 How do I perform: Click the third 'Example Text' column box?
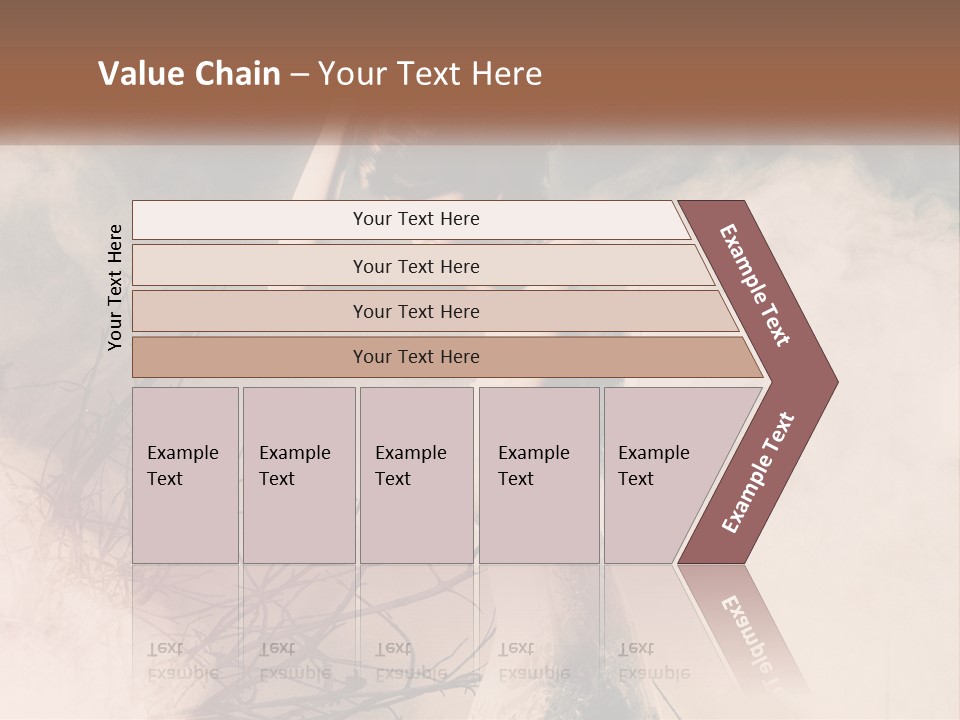(417, 475)
